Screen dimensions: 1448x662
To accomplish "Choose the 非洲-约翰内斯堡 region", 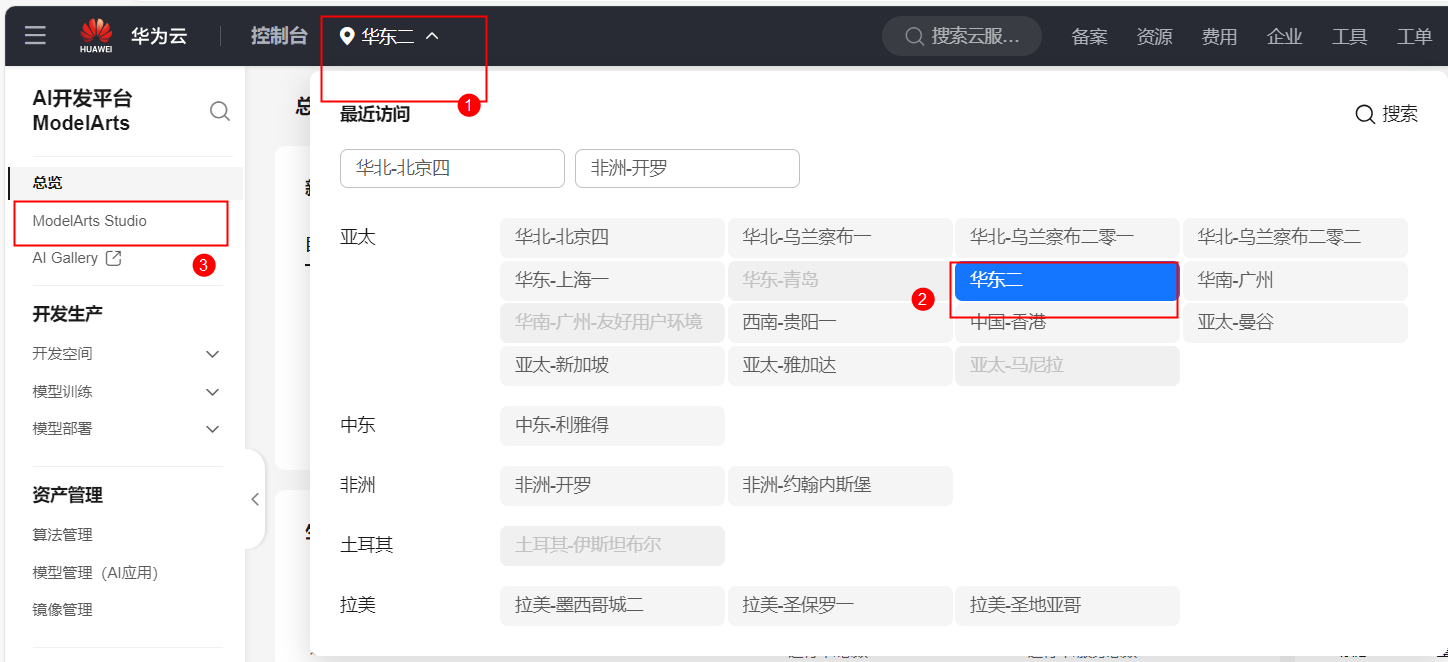I will click(x=840, y=485).
